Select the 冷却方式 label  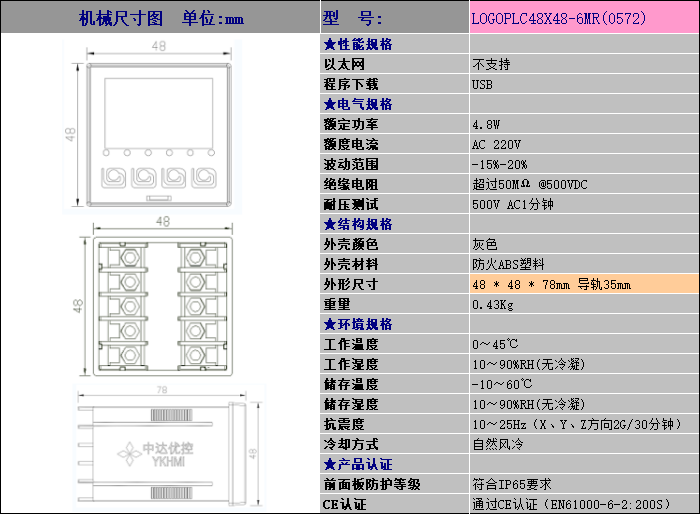351,444
